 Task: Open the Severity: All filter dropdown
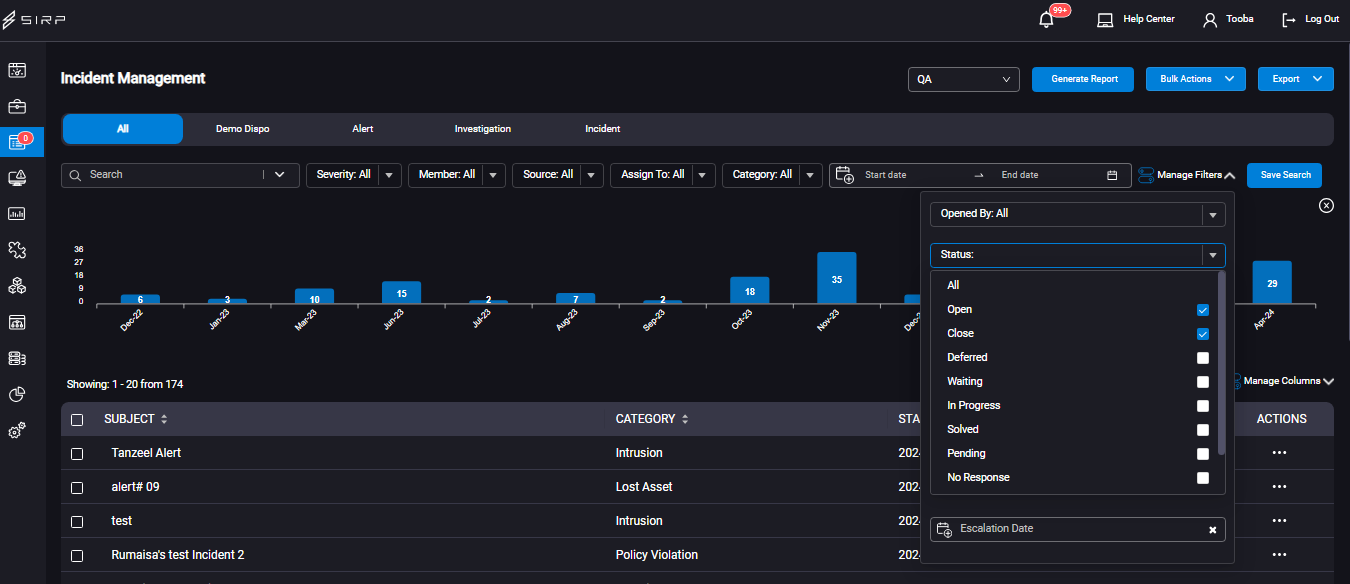tap(354, 175)
